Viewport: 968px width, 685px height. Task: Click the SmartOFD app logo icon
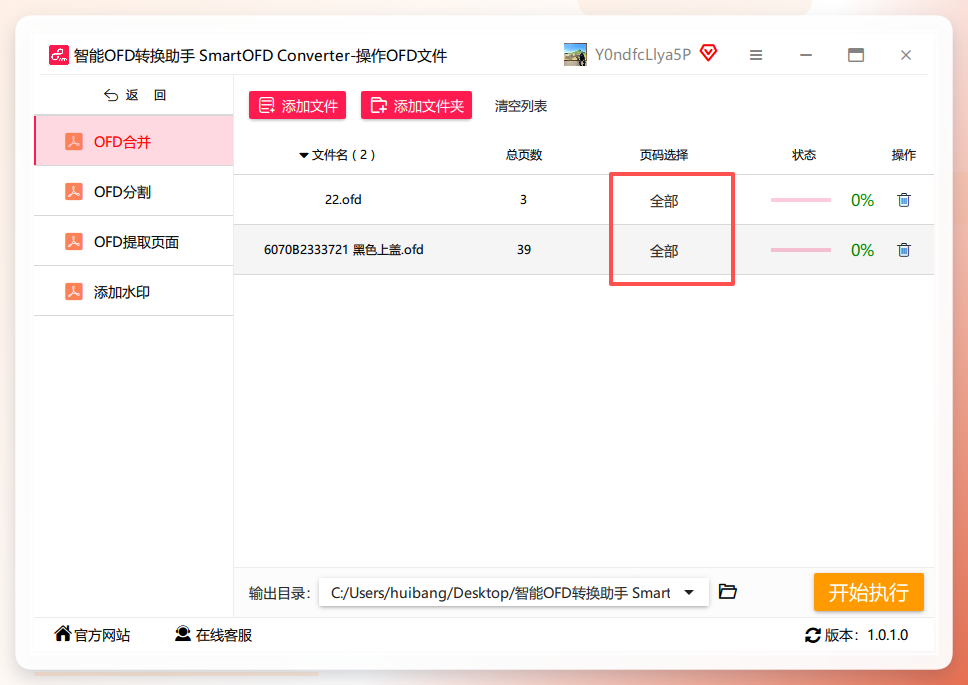pos(59,55)
